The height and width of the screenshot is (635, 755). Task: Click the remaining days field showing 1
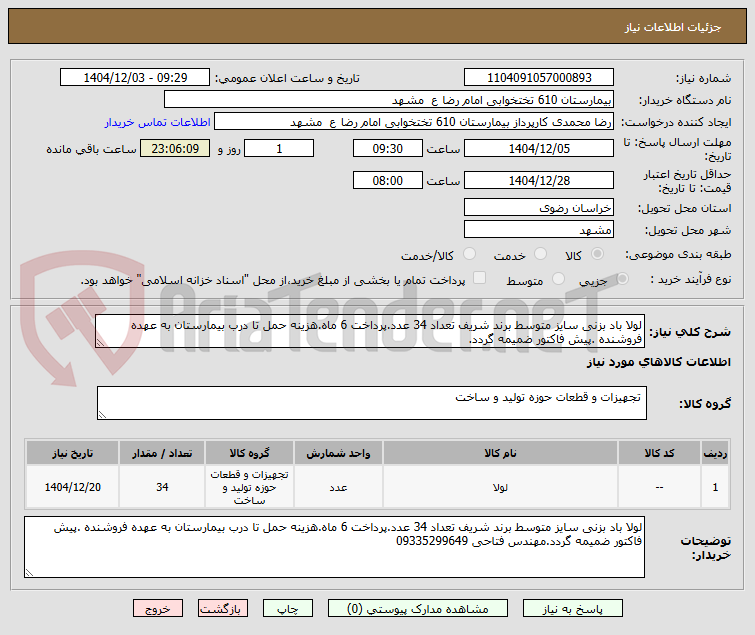click(279, 148)
